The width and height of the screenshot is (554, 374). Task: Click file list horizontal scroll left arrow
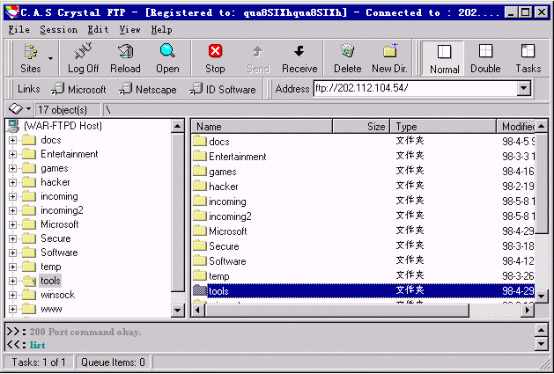198,310
